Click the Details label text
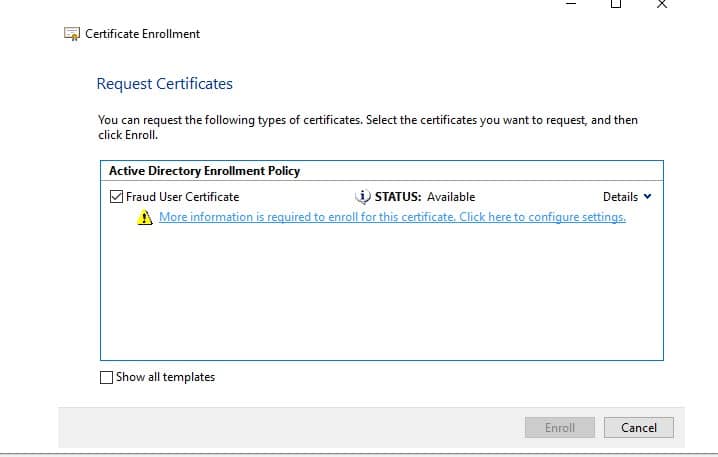Image resolution: width=718 pixels, height=457 pixels. [x=620, y=197]
